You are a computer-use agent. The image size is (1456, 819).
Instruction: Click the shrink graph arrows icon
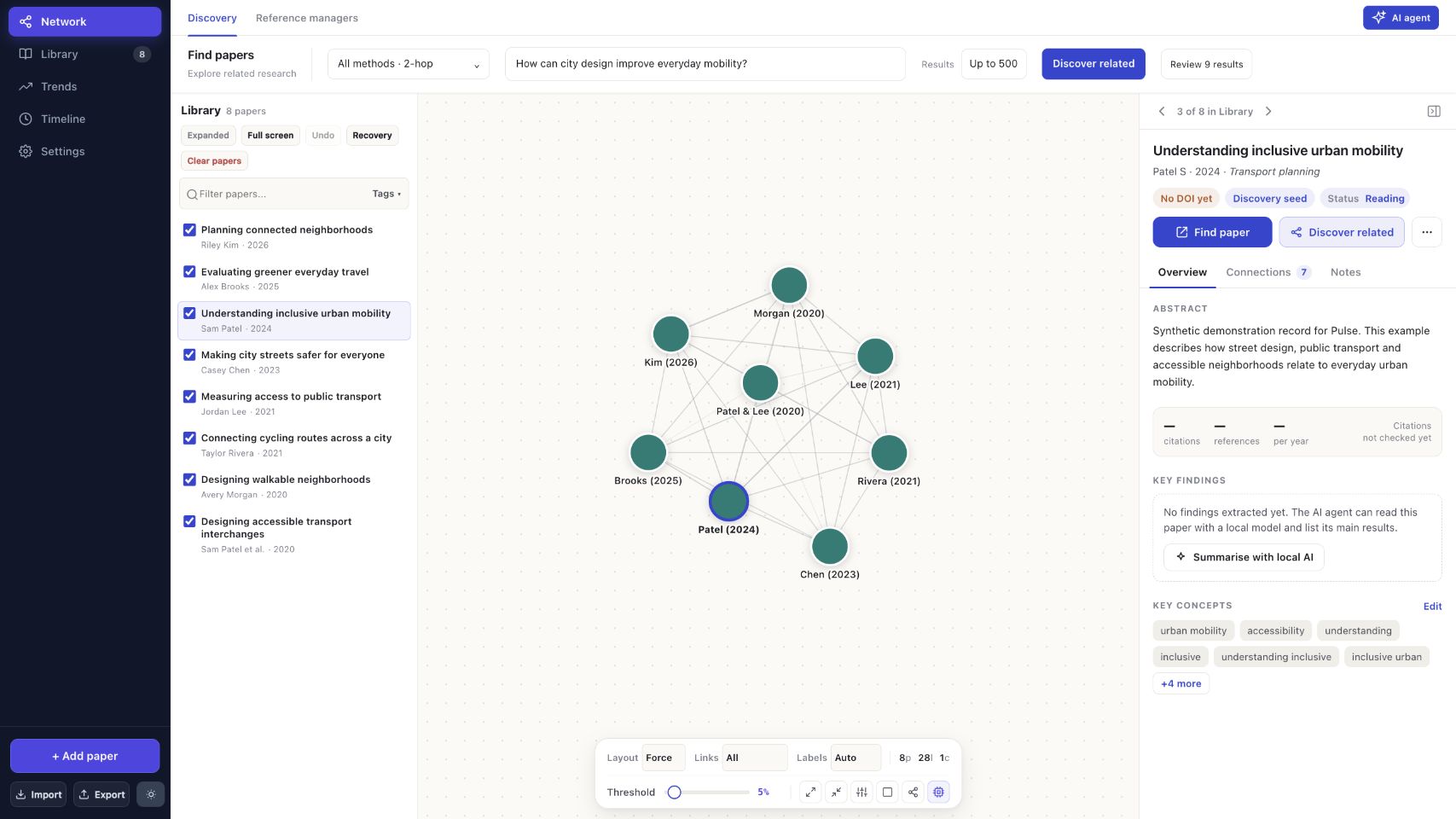(x=836, y=792)
